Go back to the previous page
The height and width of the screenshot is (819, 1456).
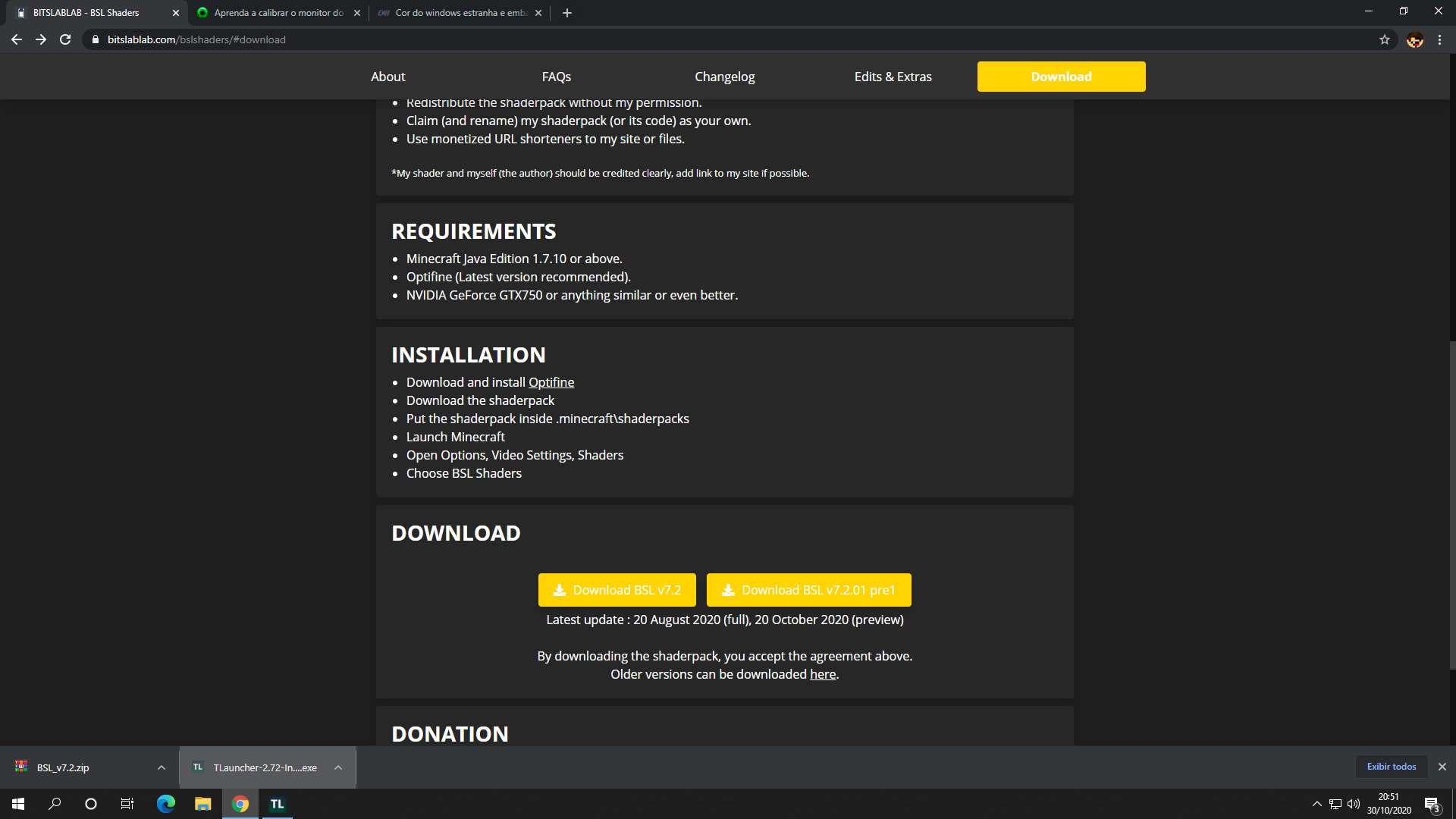pos(17,39)
